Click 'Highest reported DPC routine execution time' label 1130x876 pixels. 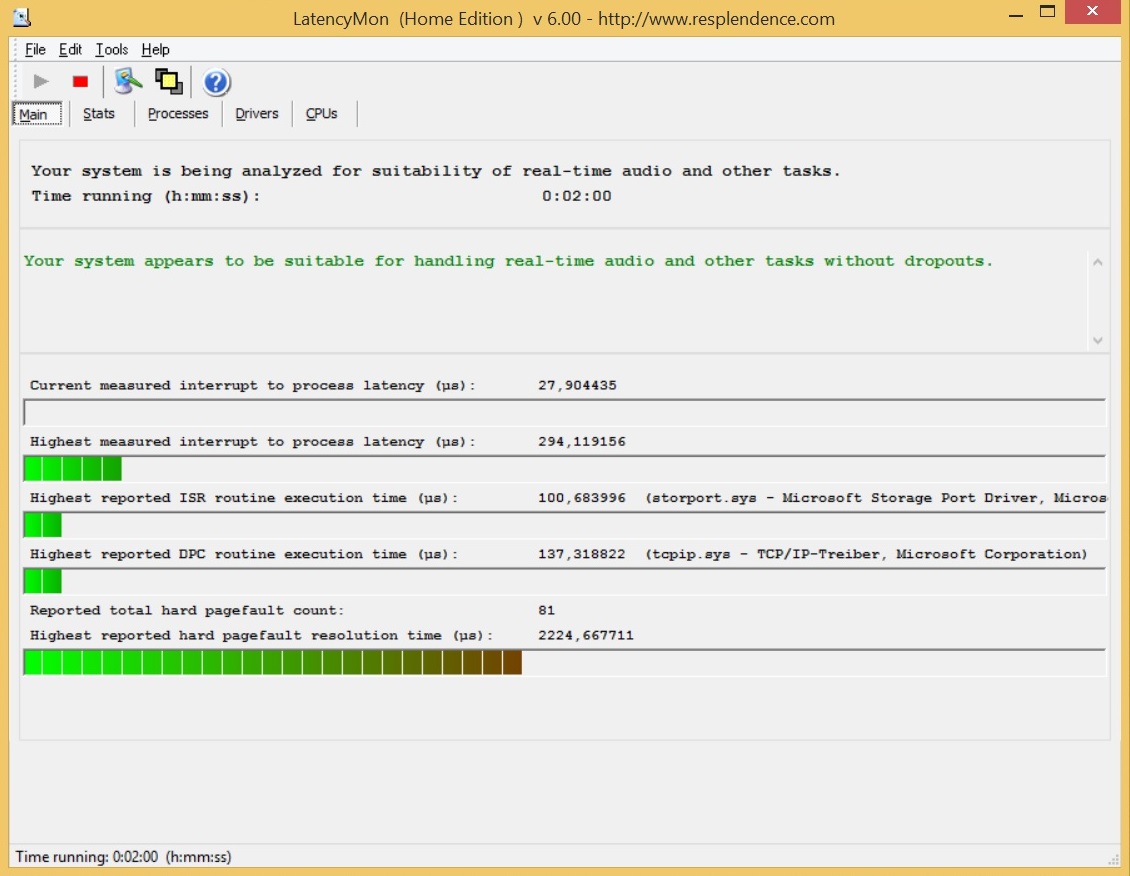coord(244,554)
